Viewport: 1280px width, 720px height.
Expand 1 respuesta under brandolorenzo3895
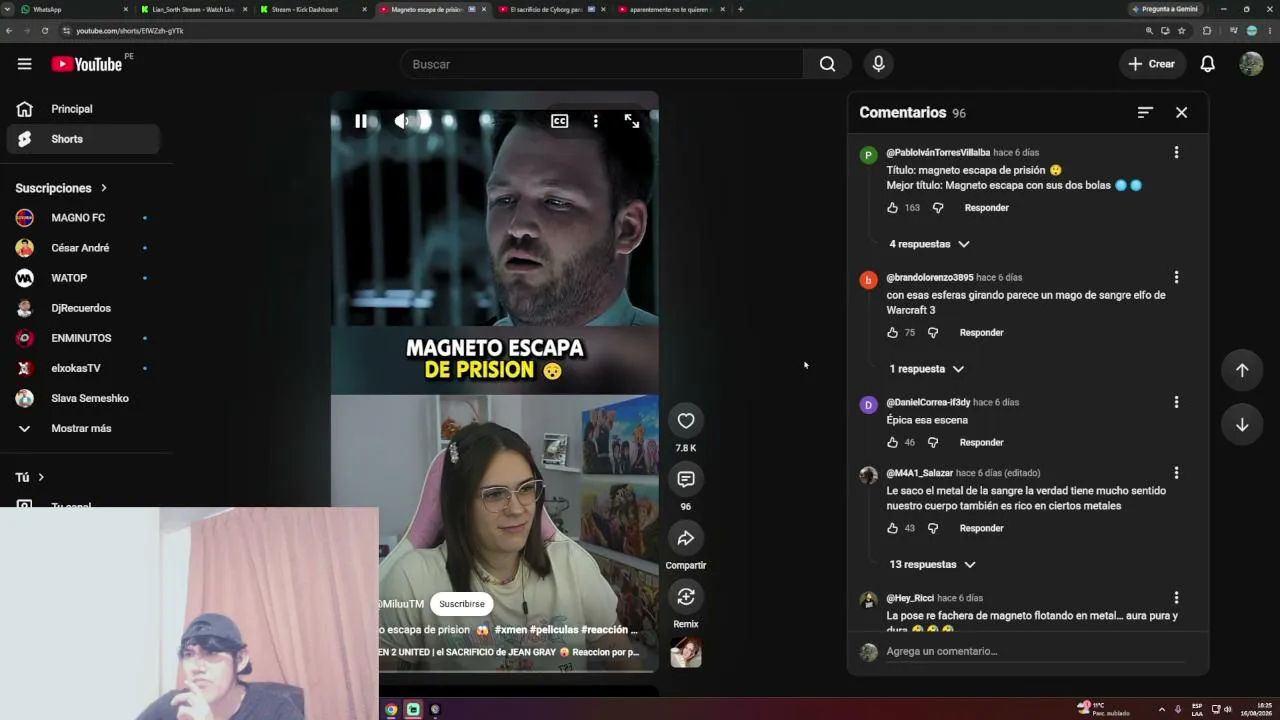click(926, 369)
